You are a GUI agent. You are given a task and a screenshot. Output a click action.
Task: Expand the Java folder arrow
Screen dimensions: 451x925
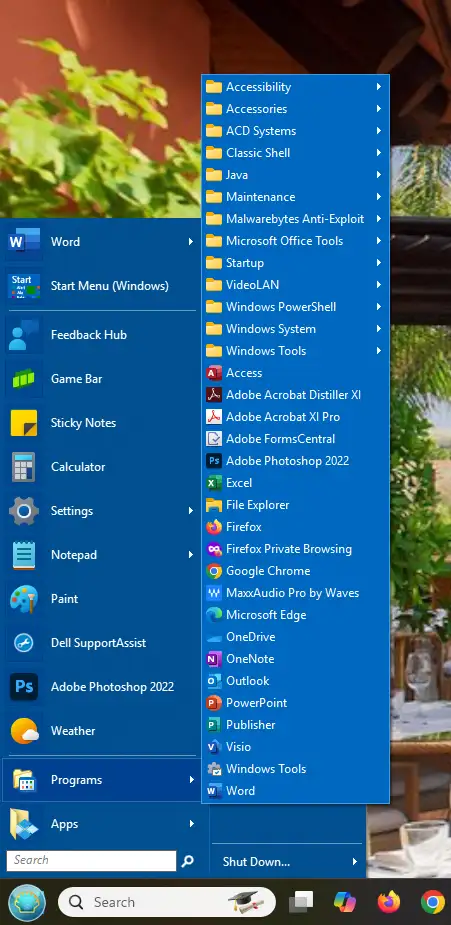click(378, 175)
